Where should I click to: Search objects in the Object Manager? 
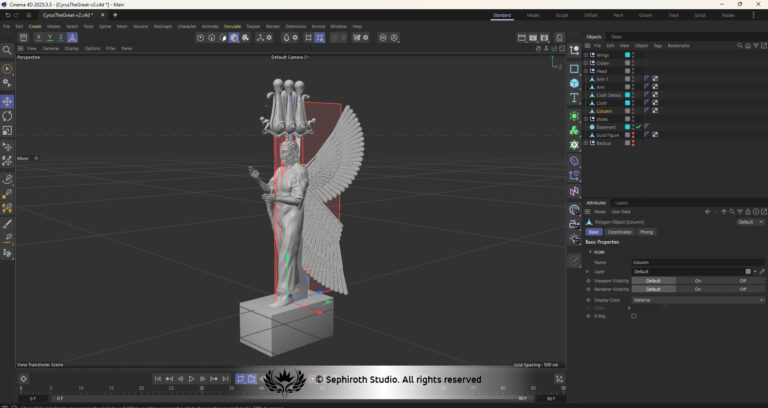[740, 46]
